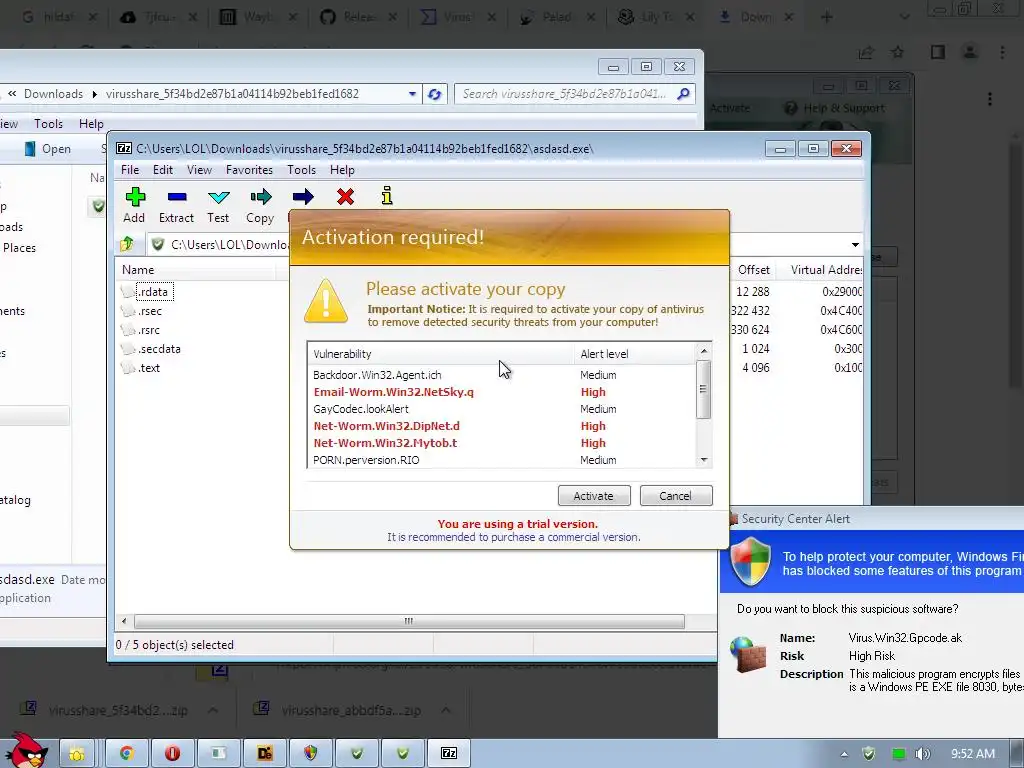
Task: Click the share icon in Chrome toolbar
Action: pos(866,52)
